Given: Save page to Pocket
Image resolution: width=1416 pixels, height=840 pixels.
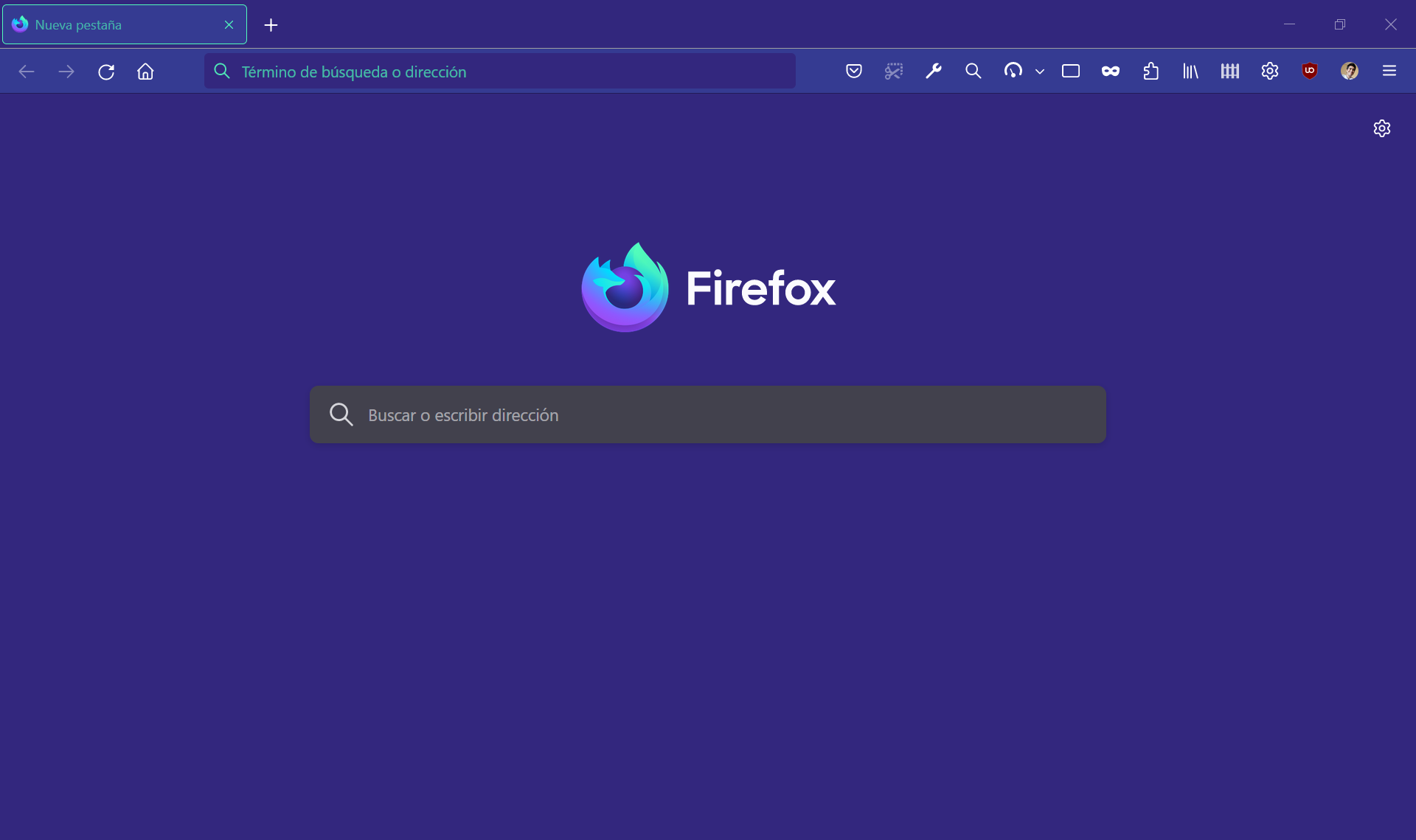Looking at the screenshot, I should (853, 72).
